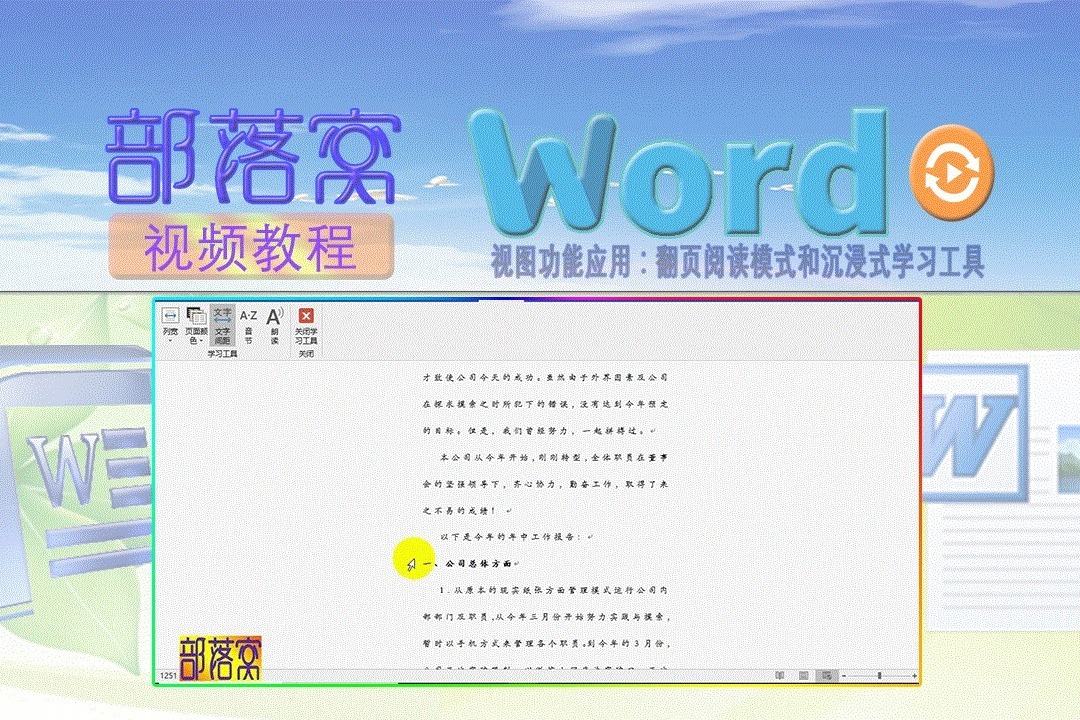This screenshot has width=1080, height=720.
Task: Click the Learning Tools (学习工具) group label
Action: [220, 352]
